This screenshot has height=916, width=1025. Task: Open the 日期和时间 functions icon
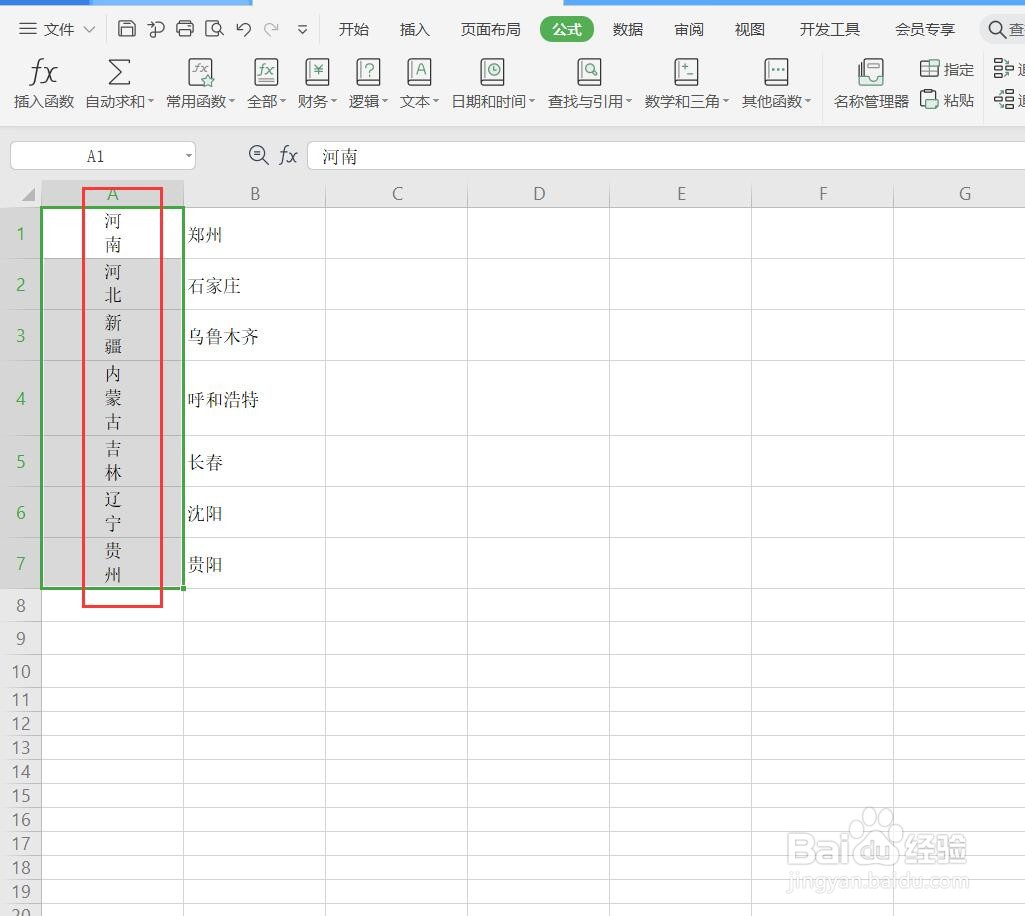(x=492, y=72)
